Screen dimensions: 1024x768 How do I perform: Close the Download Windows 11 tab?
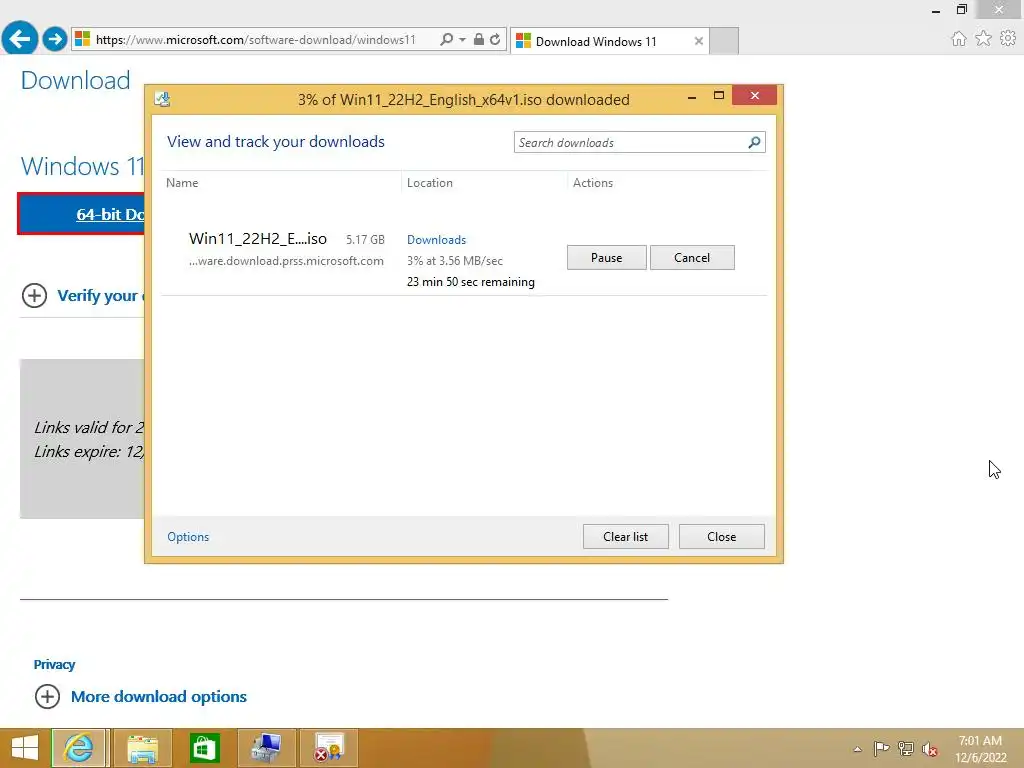pyautogui.click(x=699, y=41)
